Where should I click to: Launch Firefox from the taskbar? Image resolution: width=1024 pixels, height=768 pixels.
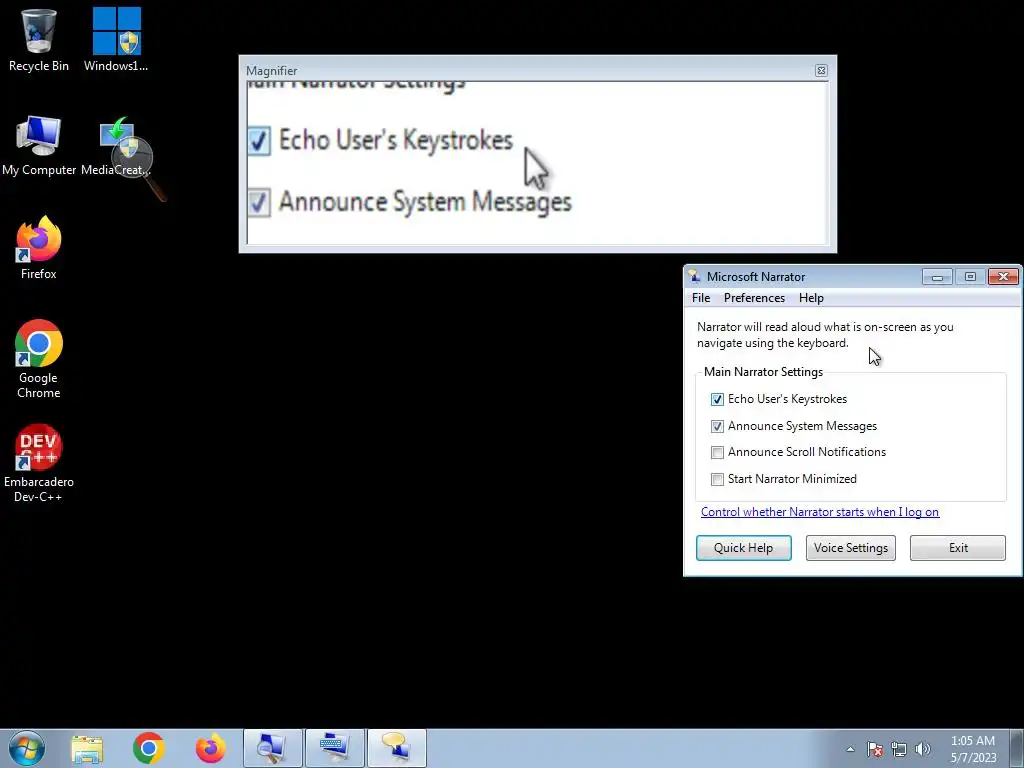[210, 748]
